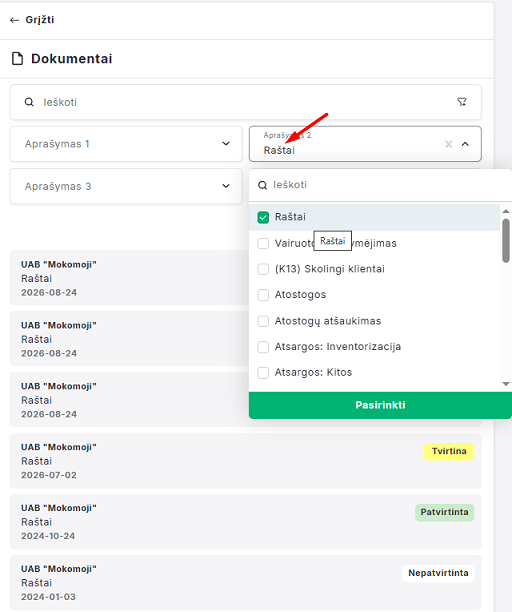The width and height of the screenshot is (512, 612).
Task: Click the magnifier icon in the dropdown search
Action: [x=263, y=185]
